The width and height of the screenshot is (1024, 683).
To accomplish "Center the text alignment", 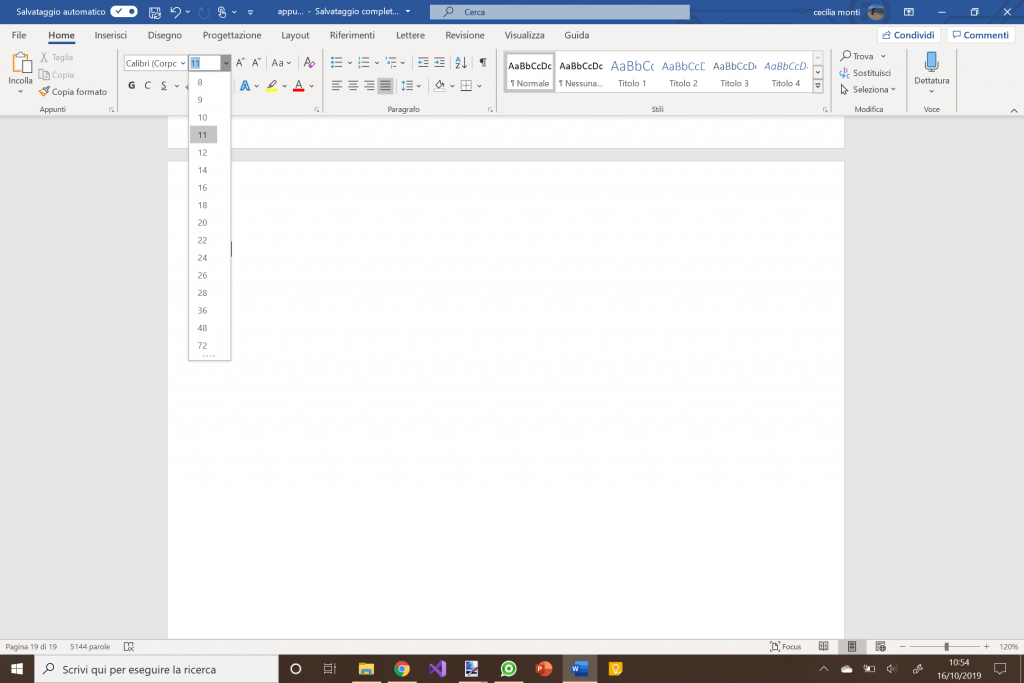I will (353, 86).
